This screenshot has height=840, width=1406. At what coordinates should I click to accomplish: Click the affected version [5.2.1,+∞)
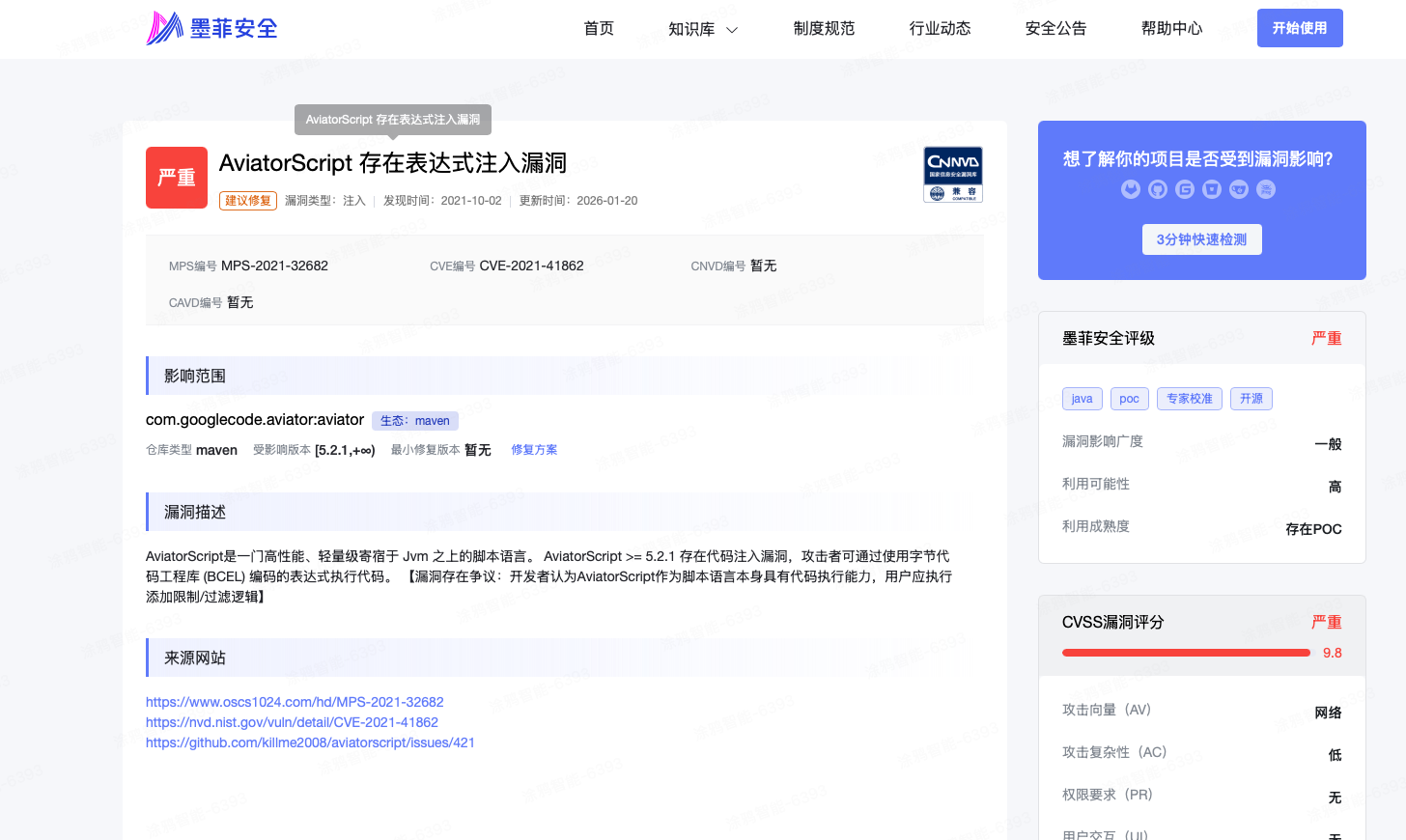point(345,450)
